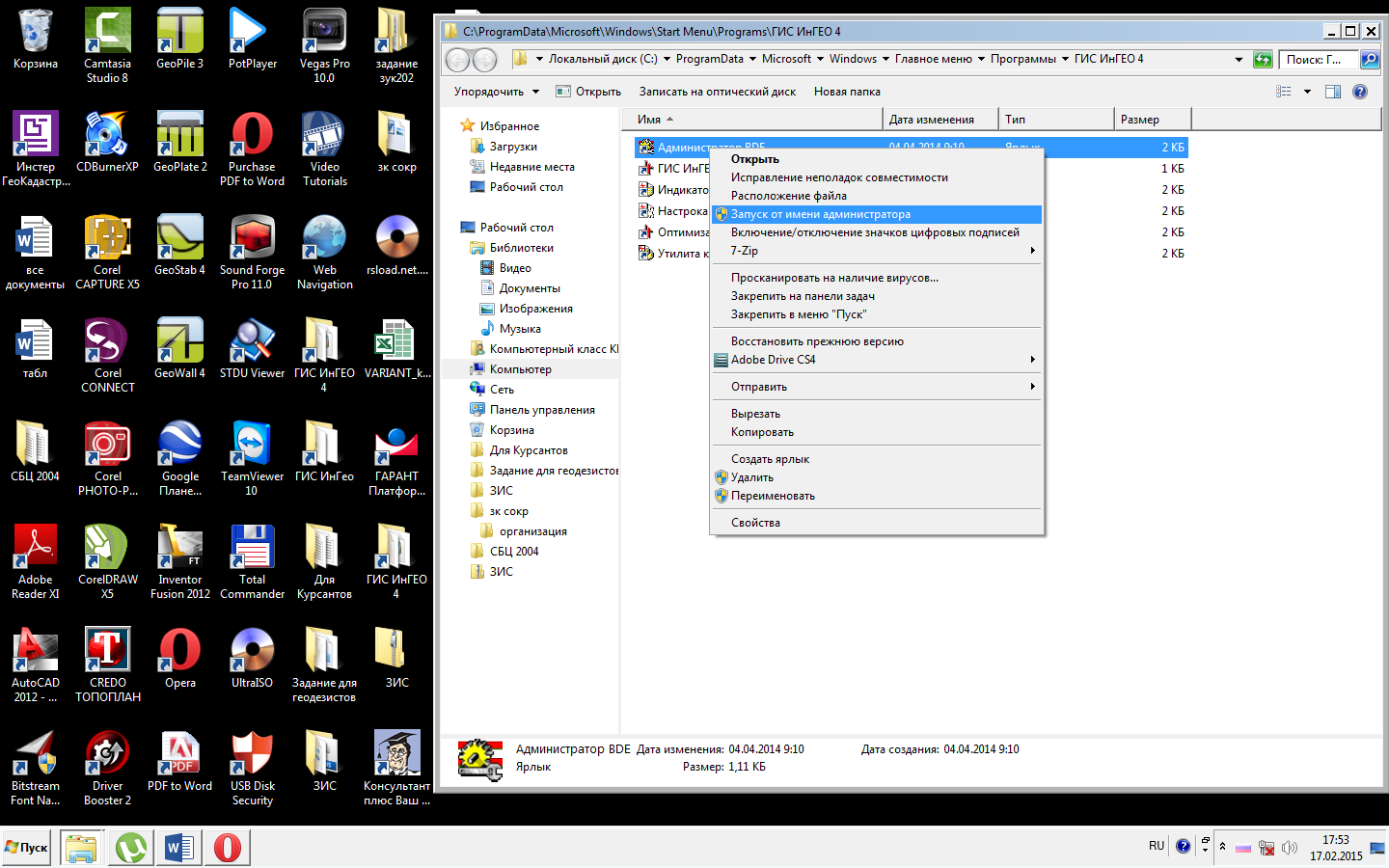The width and height of the screenshot is (1389, 868).
Task: Launch UltraISO from the desktop
Action: point(252,658)
